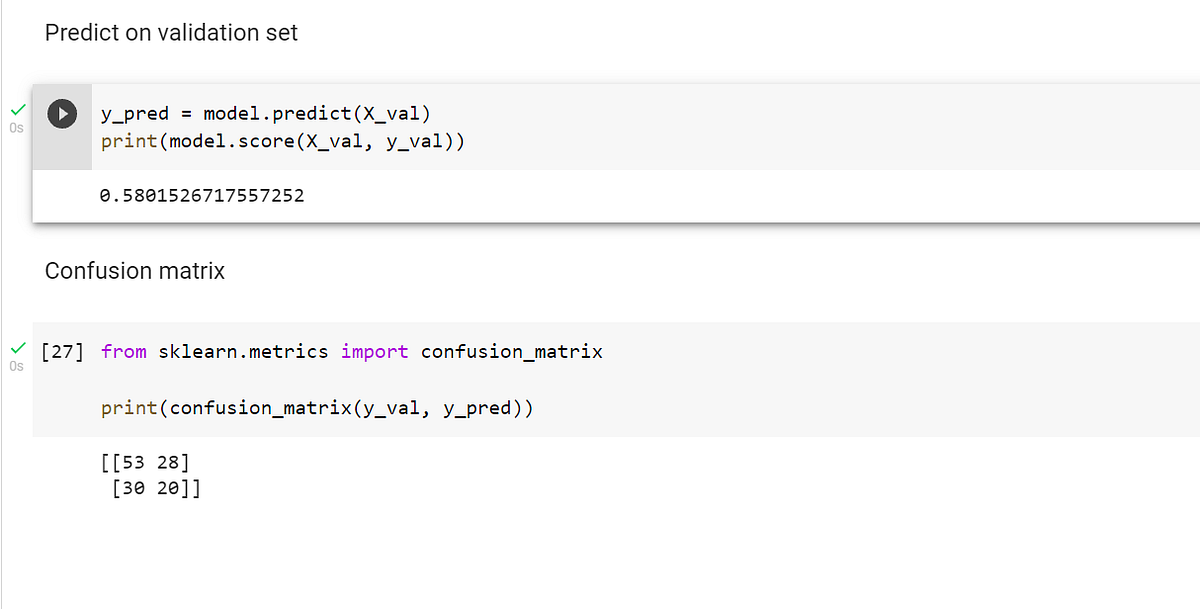
Task: Select the Confusion matrix markdown heading
Action: [x=134, y=270]
